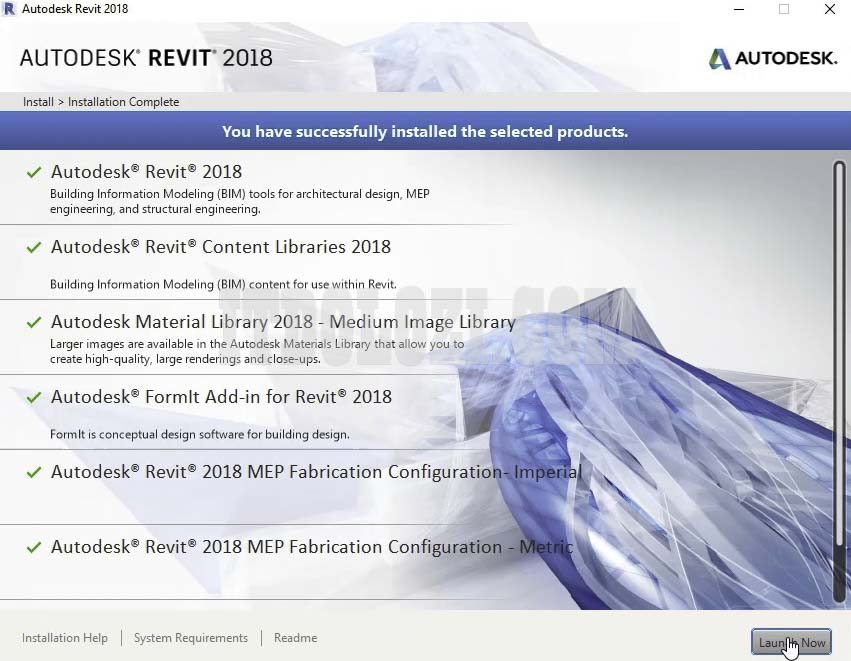The width and height of the screenshot is (851, 661).
Task: Click the Autodesk logo in the top right
Action: pyautogui.click(x=771, y=58)
